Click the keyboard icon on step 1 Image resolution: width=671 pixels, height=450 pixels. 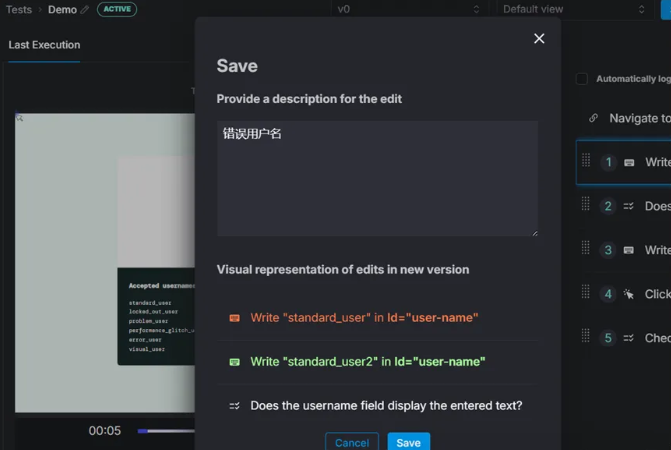tap(629, 163)
